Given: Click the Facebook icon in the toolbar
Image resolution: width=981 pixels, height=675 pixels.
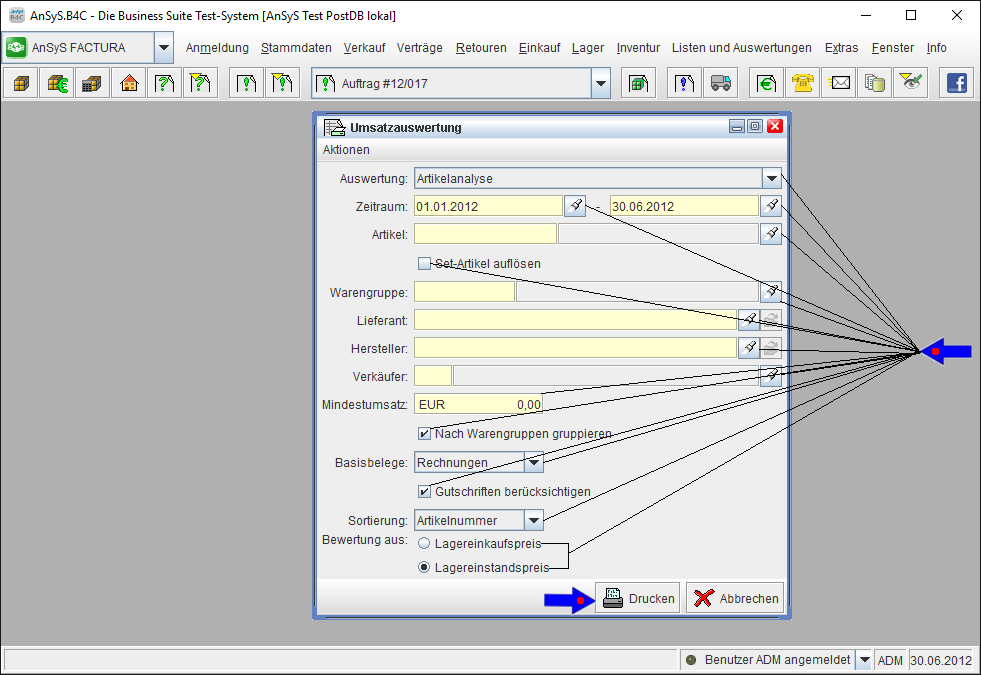Looking at the screenshot, I should (956, 84).
